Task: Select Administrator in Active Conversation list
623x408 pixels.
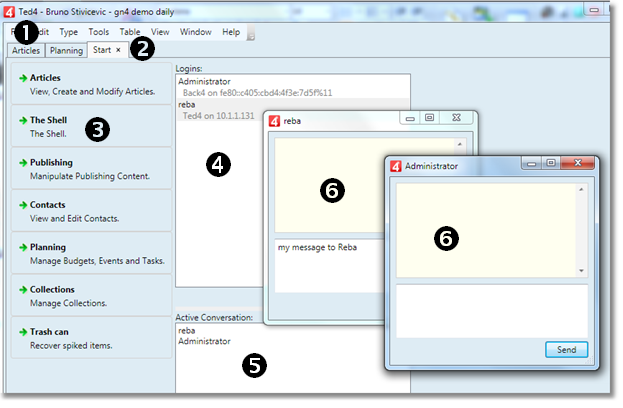Action: point(204,341)
